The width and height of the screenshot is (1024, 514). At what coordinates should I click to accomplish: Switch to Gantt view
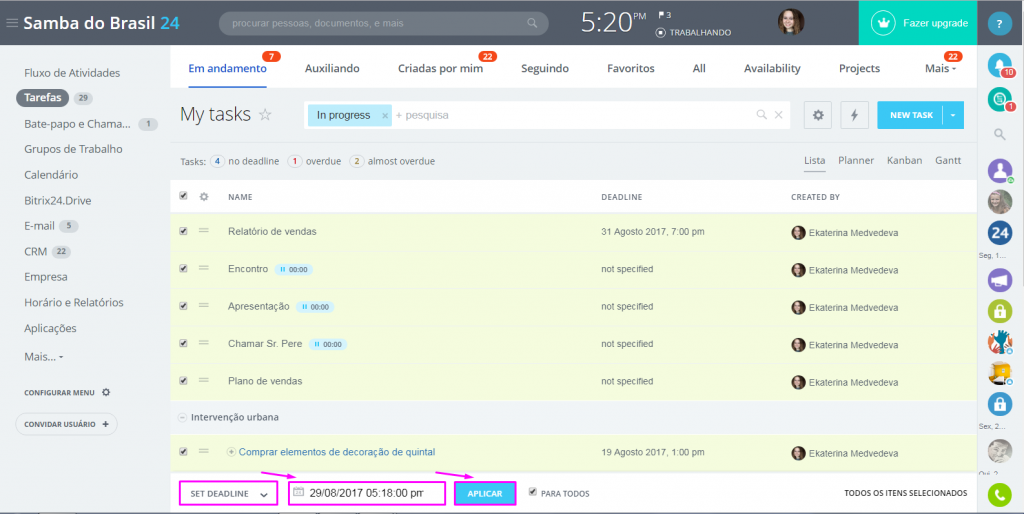[948, 161]
